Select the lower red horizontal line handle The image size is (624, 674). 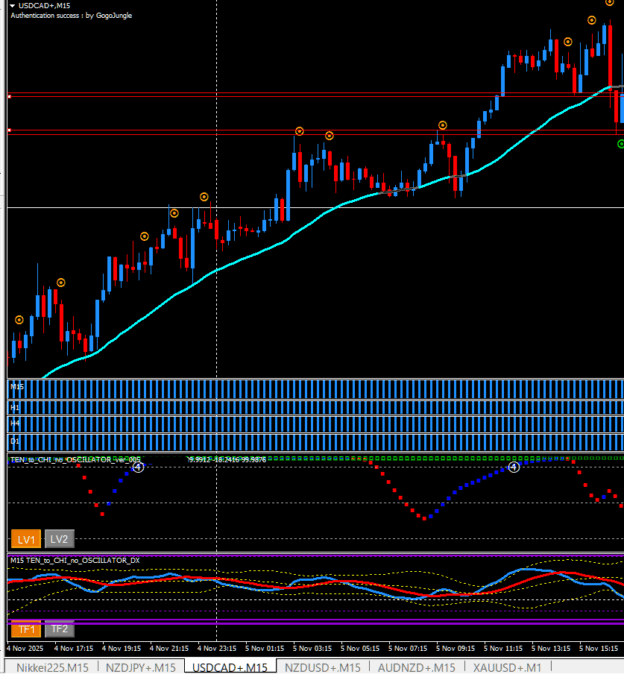(x=9, y=131)
